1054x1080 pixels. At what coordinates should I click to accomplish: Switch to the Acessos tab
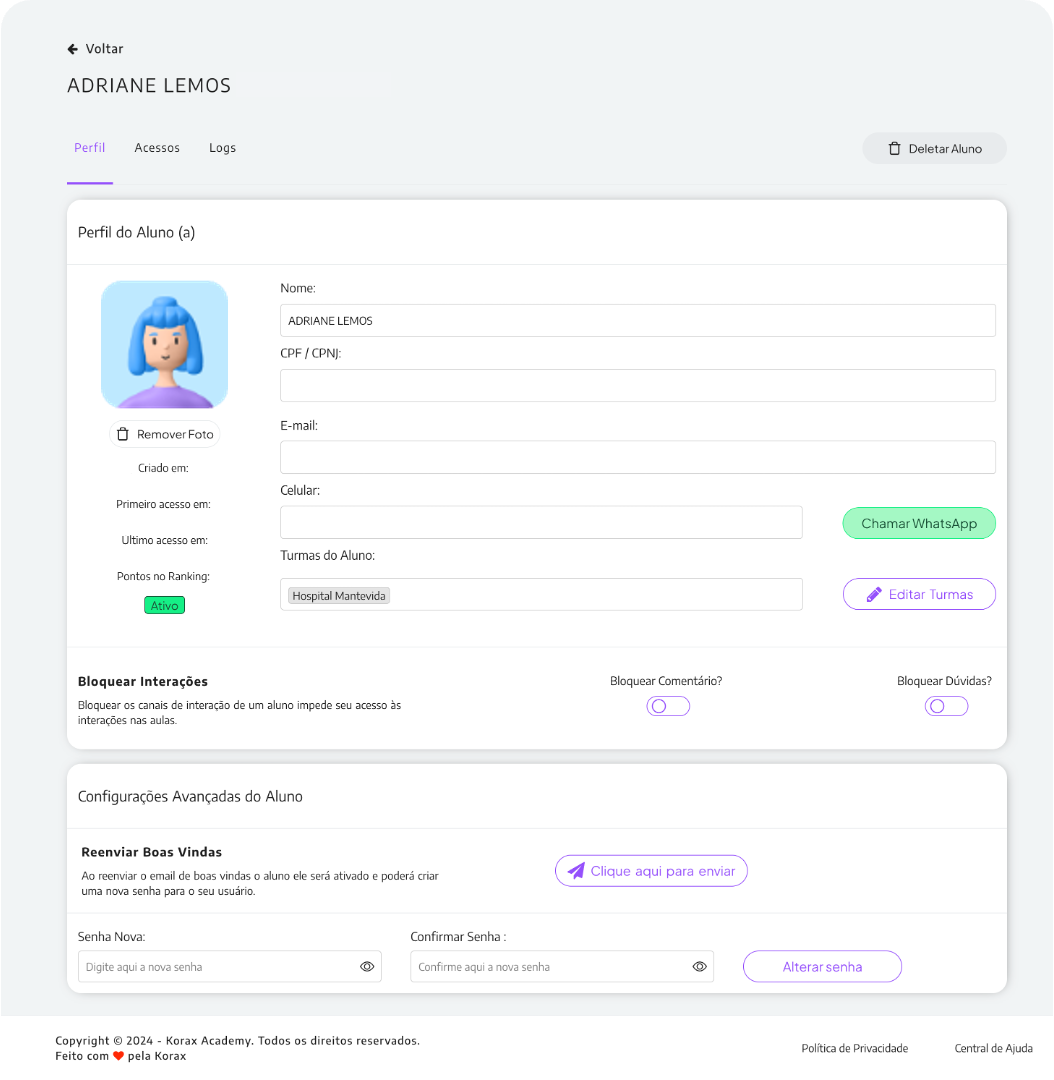point(157,148)
